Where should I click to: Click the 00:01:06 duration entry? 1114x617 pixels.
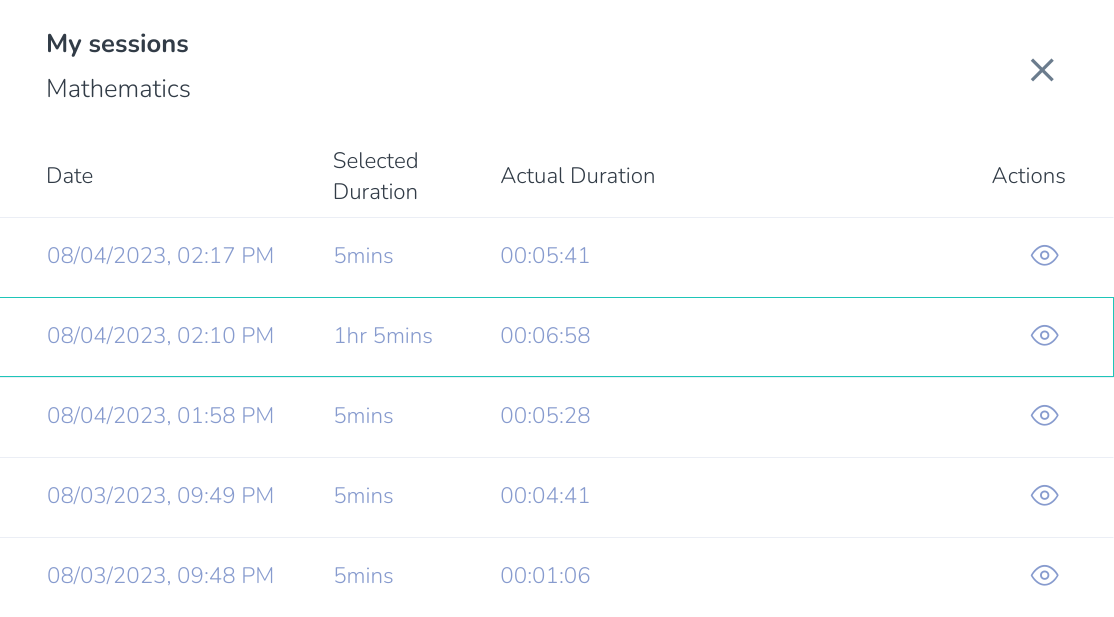[x=545, y=576]
